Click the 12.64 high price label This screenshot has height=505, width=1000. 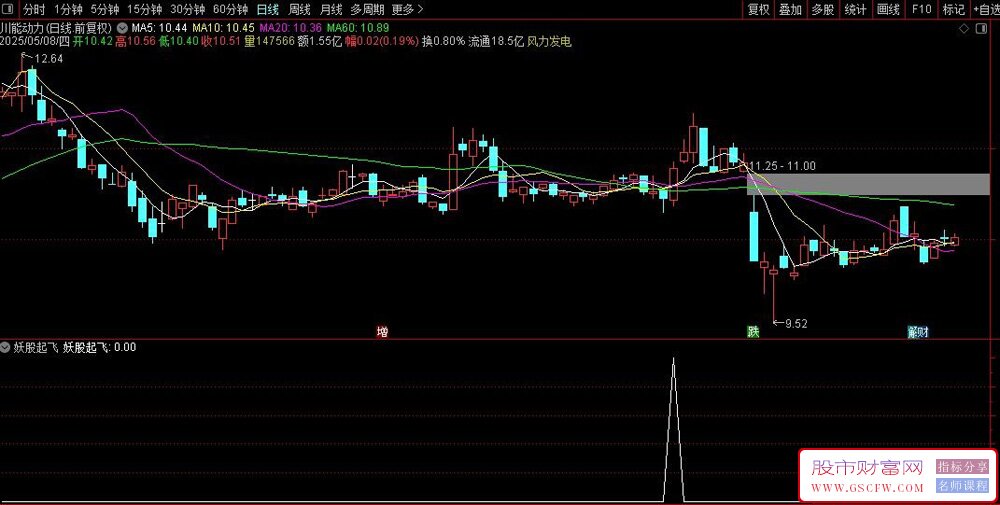click(48, 59)
